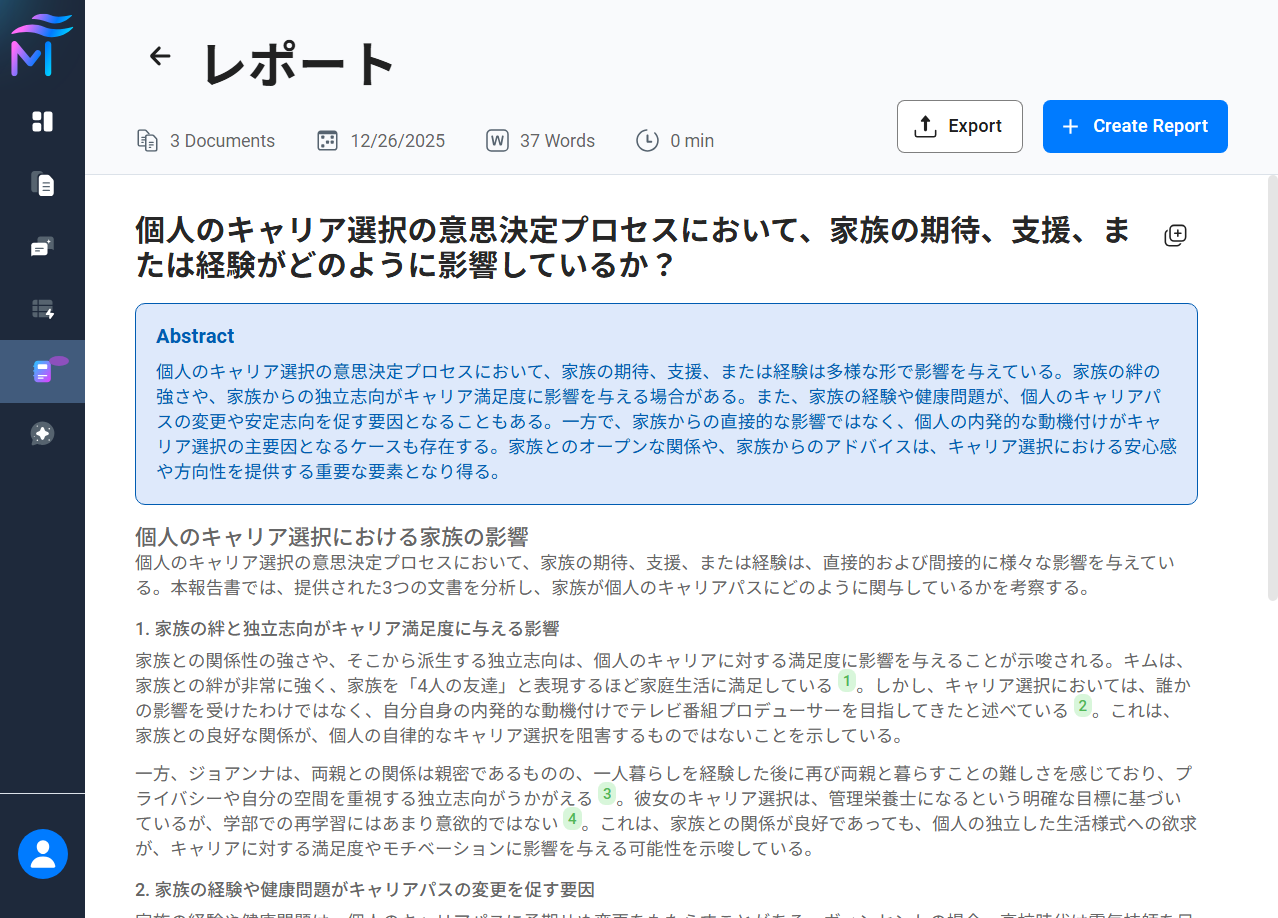Open citation reference 2
The image size is (1278, 918).
coord(1082,706)
